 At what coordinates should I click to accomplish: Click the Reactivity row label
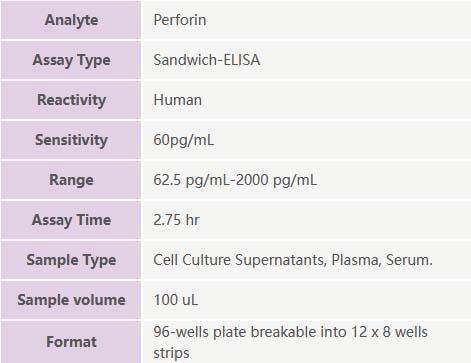[71, 100]
